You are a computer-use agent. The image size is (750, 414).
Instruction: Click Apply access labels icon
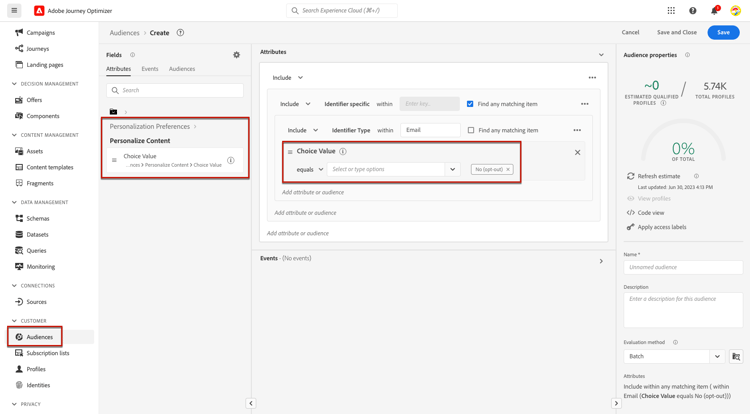[x=631, y=227]
